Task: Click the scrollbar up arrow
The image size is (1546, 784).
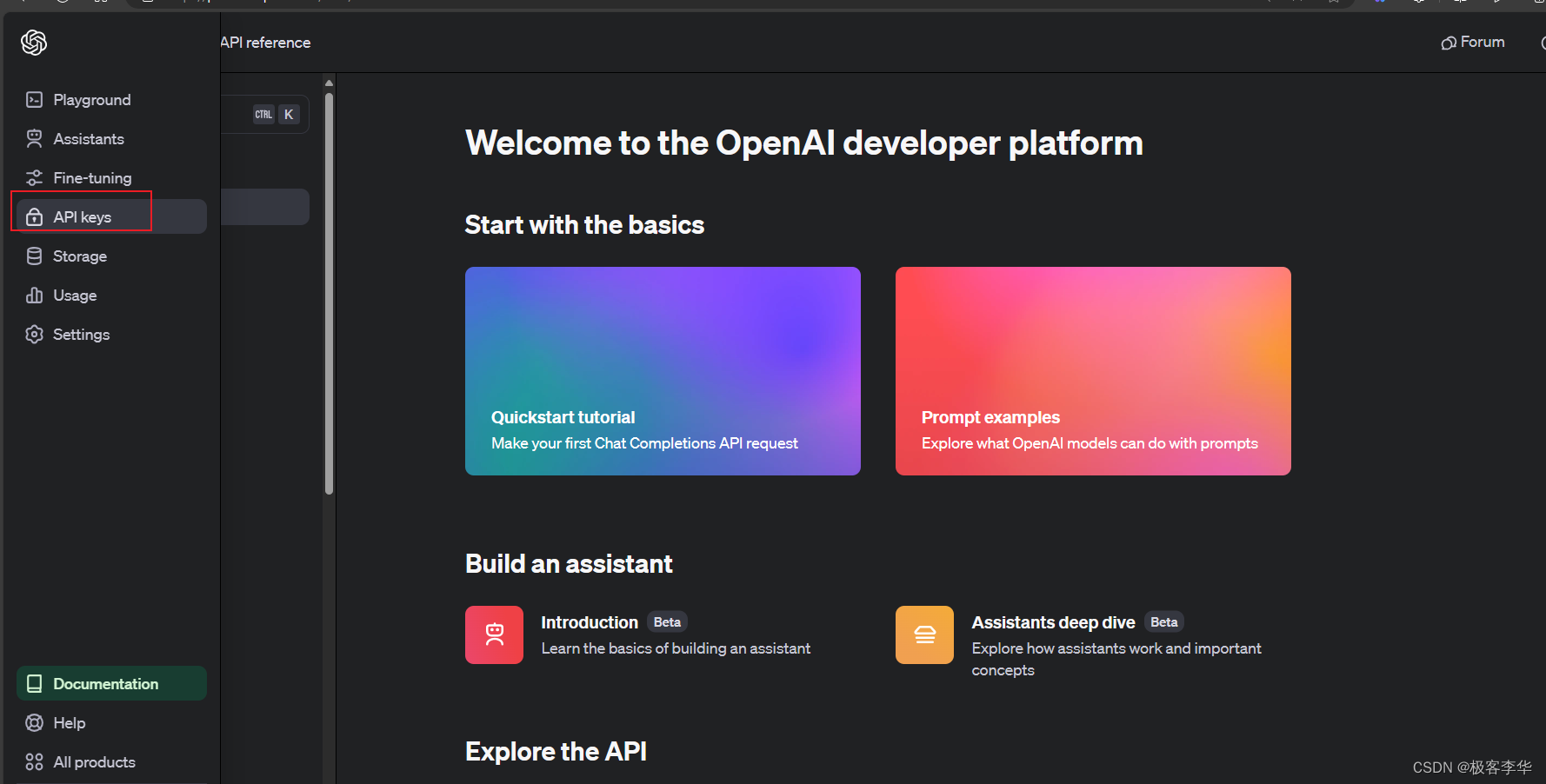Action: (x=329, y=83)
